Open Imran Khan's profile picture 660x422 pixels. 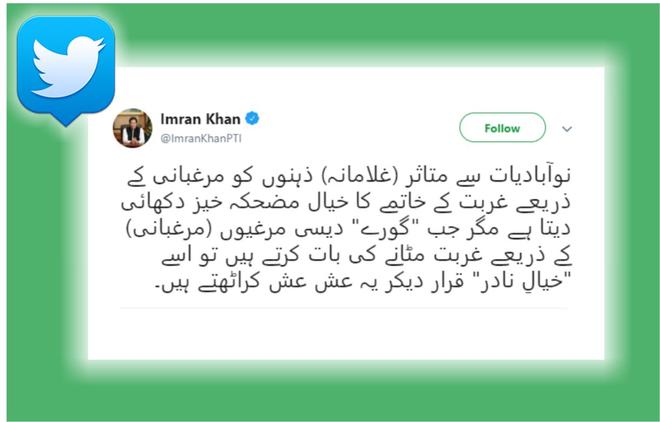tap(133, 128)
